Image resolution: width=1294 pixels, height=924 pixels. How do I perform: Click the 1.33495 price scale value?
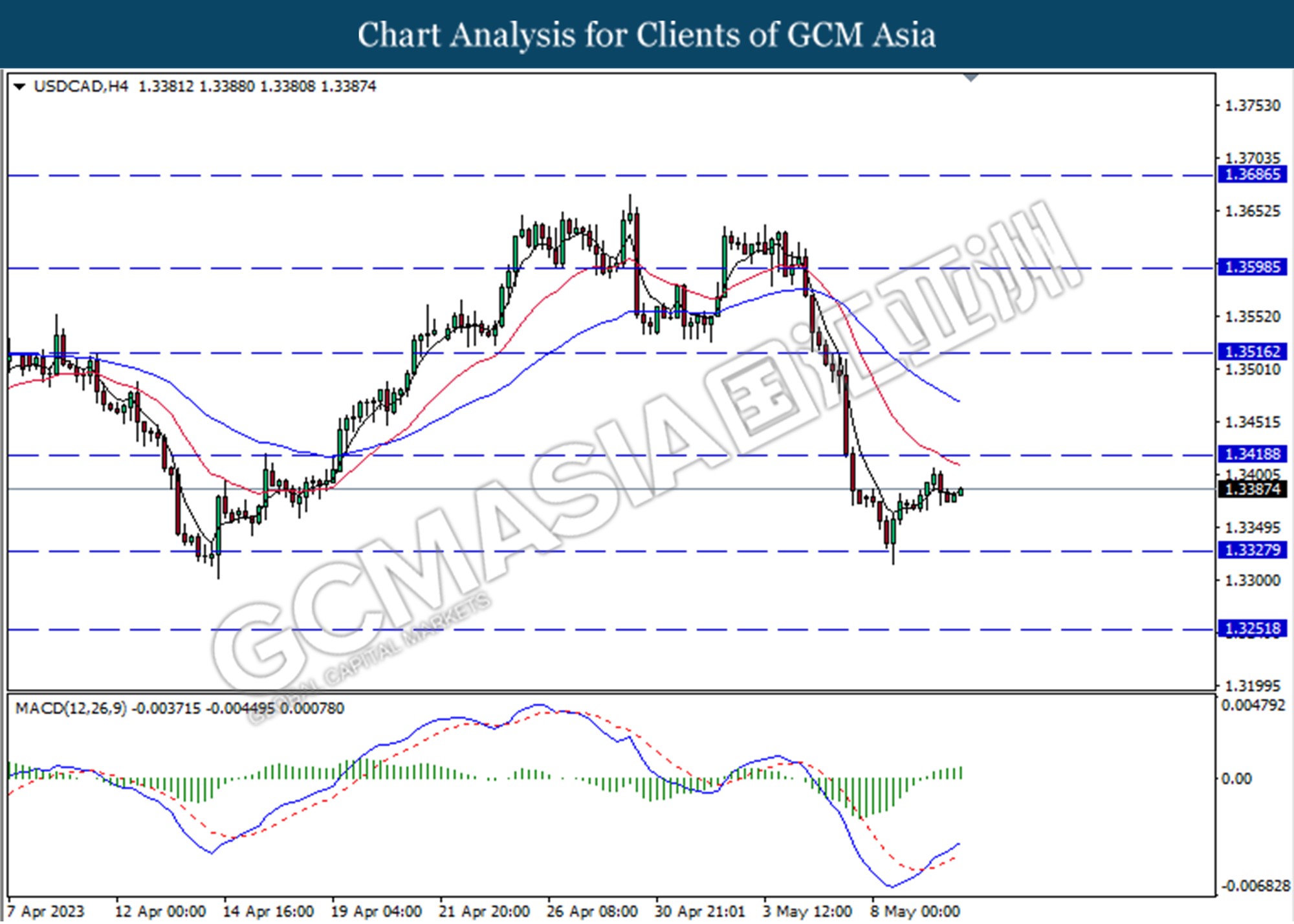[1253, 527]
